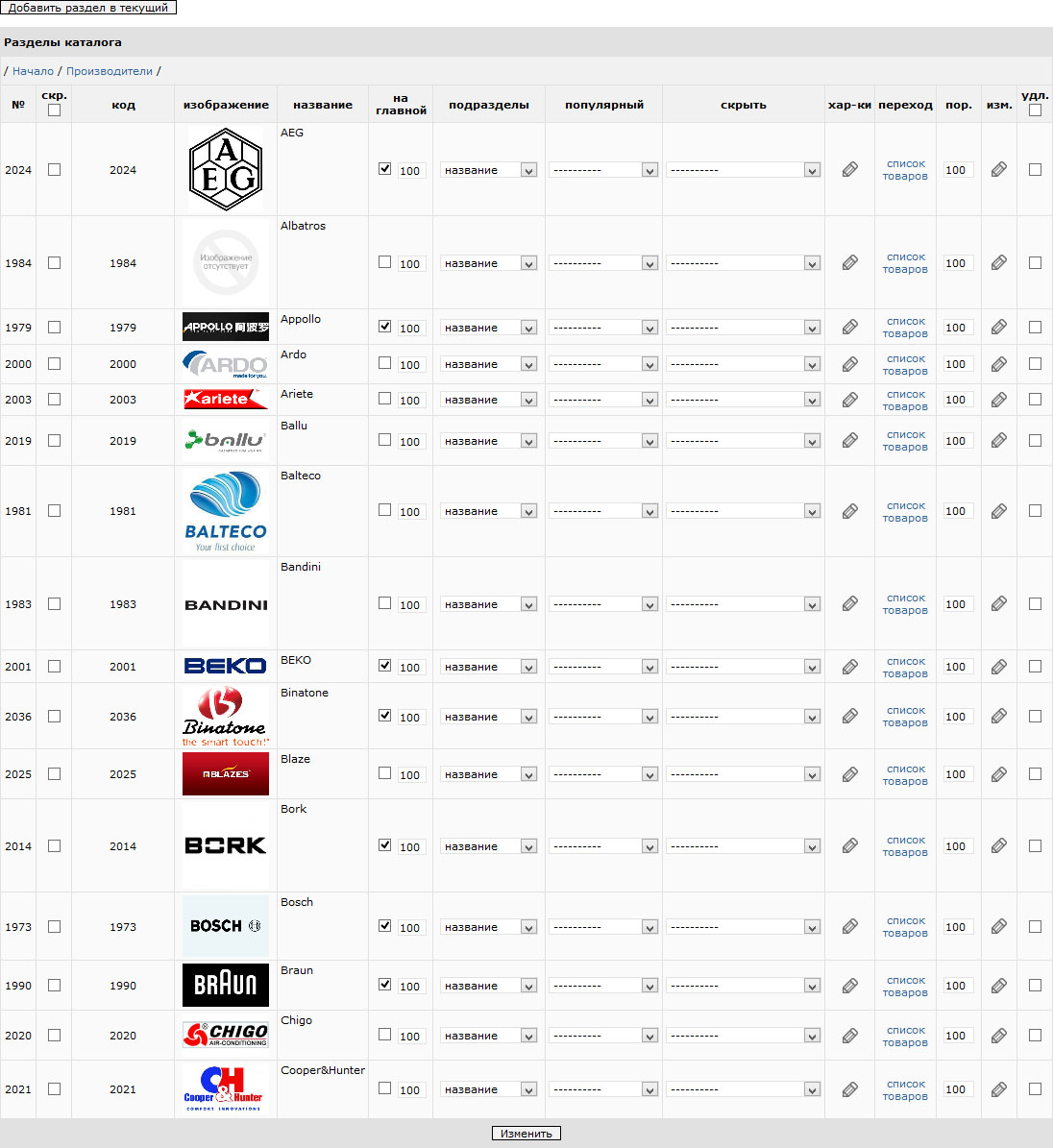Open 'список товаров' link for Chigo

click(905, 1037)
